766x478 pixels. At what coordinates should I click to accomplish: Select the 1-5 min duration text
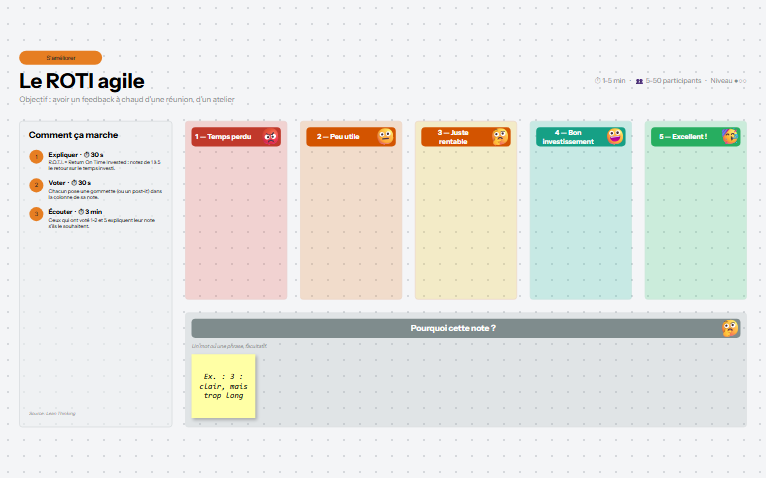pos(614,81)
